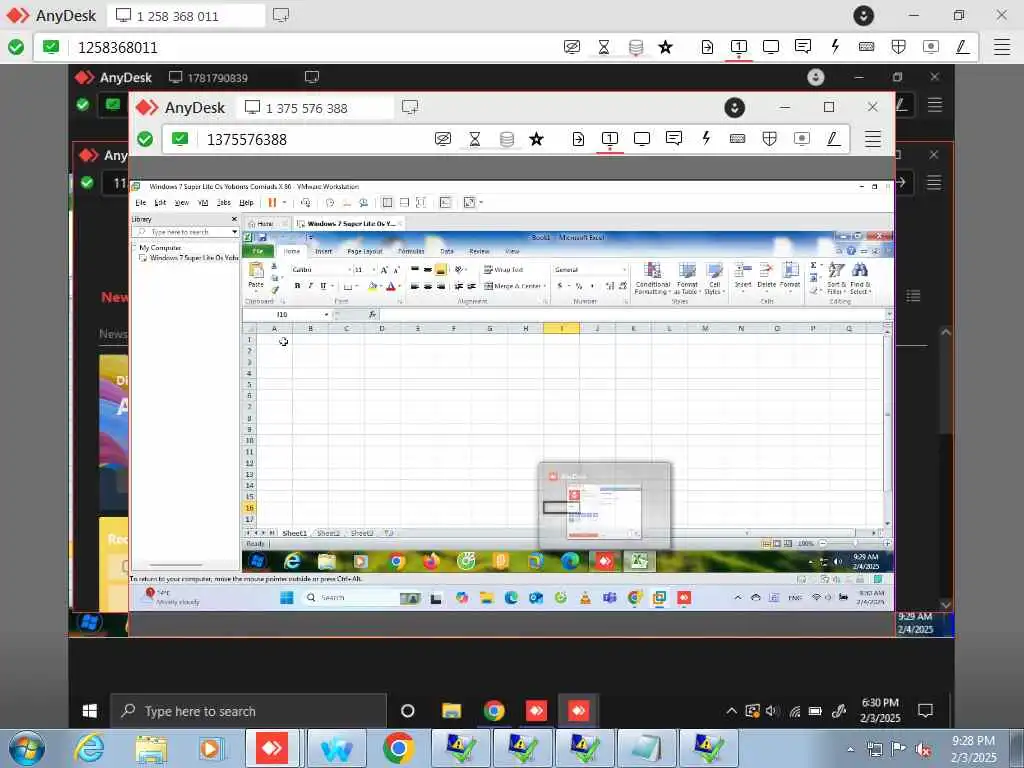Select the 1 375 576 388 session tab
This screenshot has height=768, width=1024.
[315, 108]
